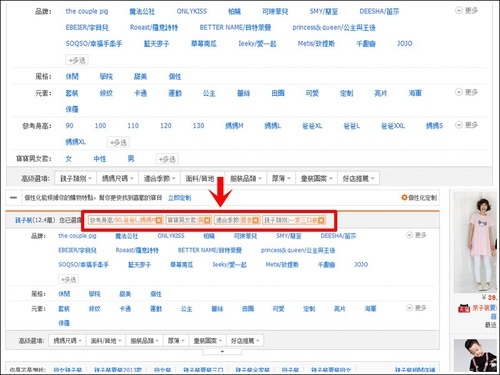Open 媽媽尺碼 dropdown in the lower filter panel

tap(67, 341)
